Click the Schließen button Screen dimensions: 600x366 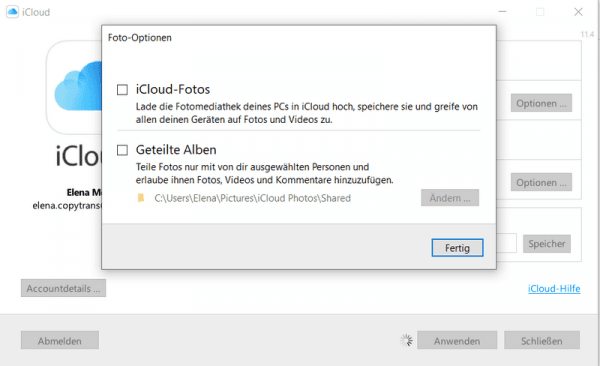click(x=542, y=340)
